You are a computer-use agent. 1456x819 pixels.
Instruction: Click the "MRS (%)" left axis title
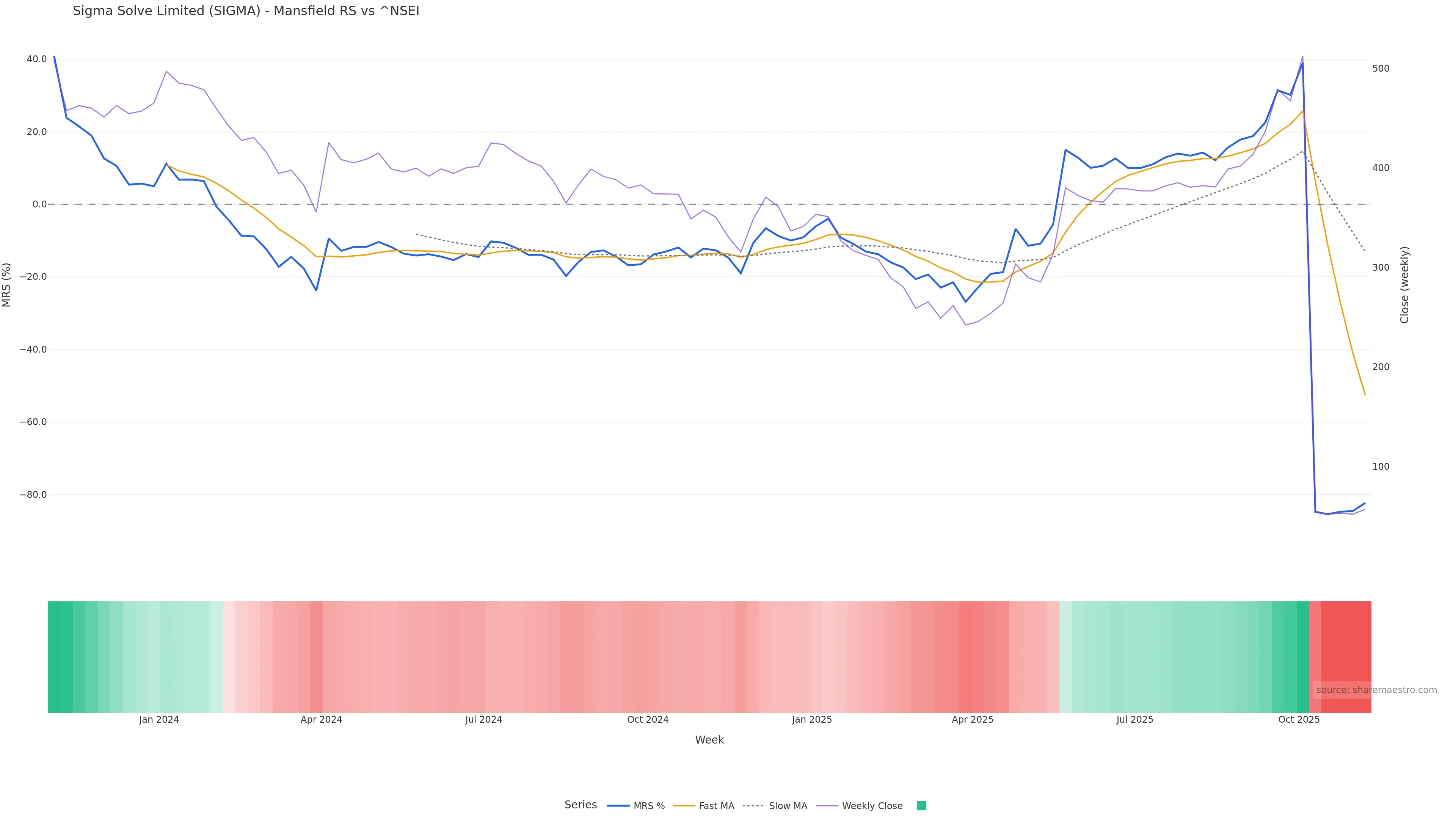(7, 284)
